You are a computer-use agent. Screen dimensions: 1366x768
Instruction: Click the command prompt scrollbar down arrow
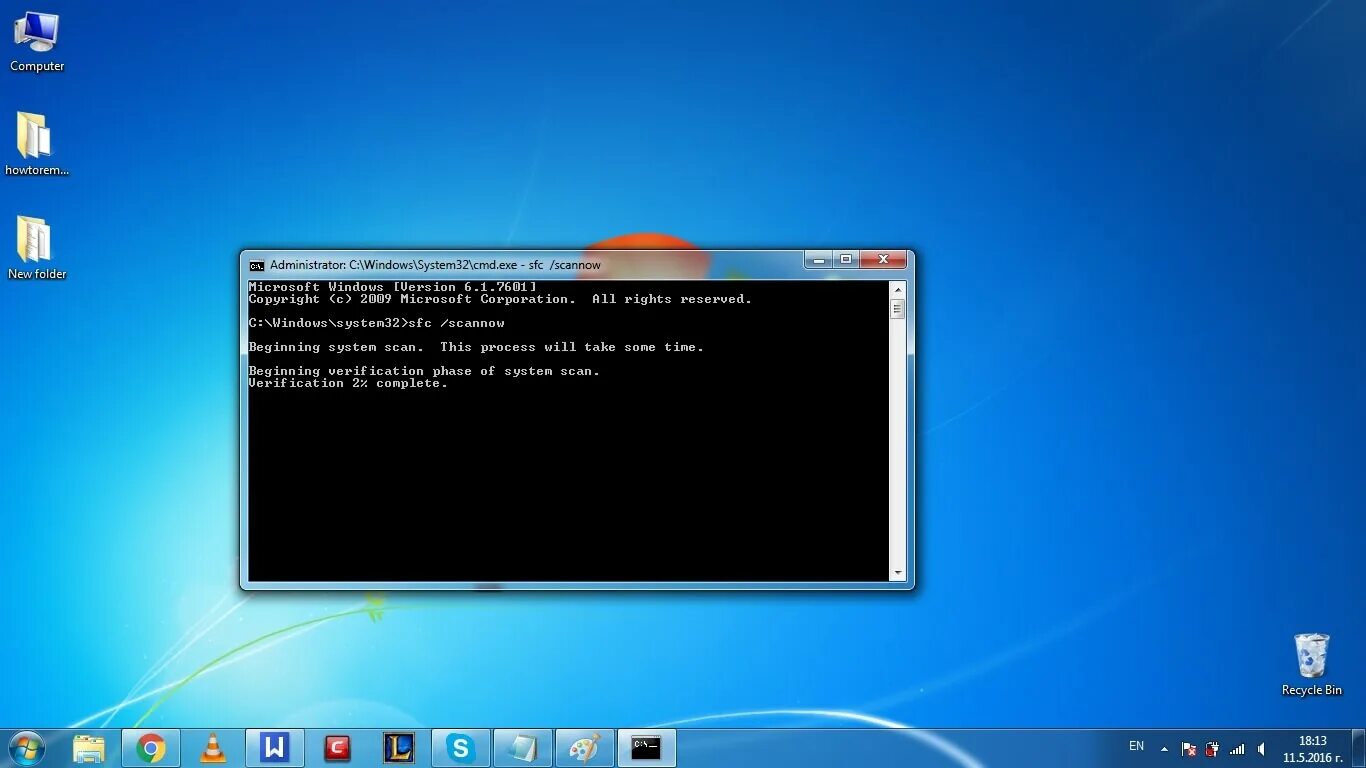pos(897,572)
